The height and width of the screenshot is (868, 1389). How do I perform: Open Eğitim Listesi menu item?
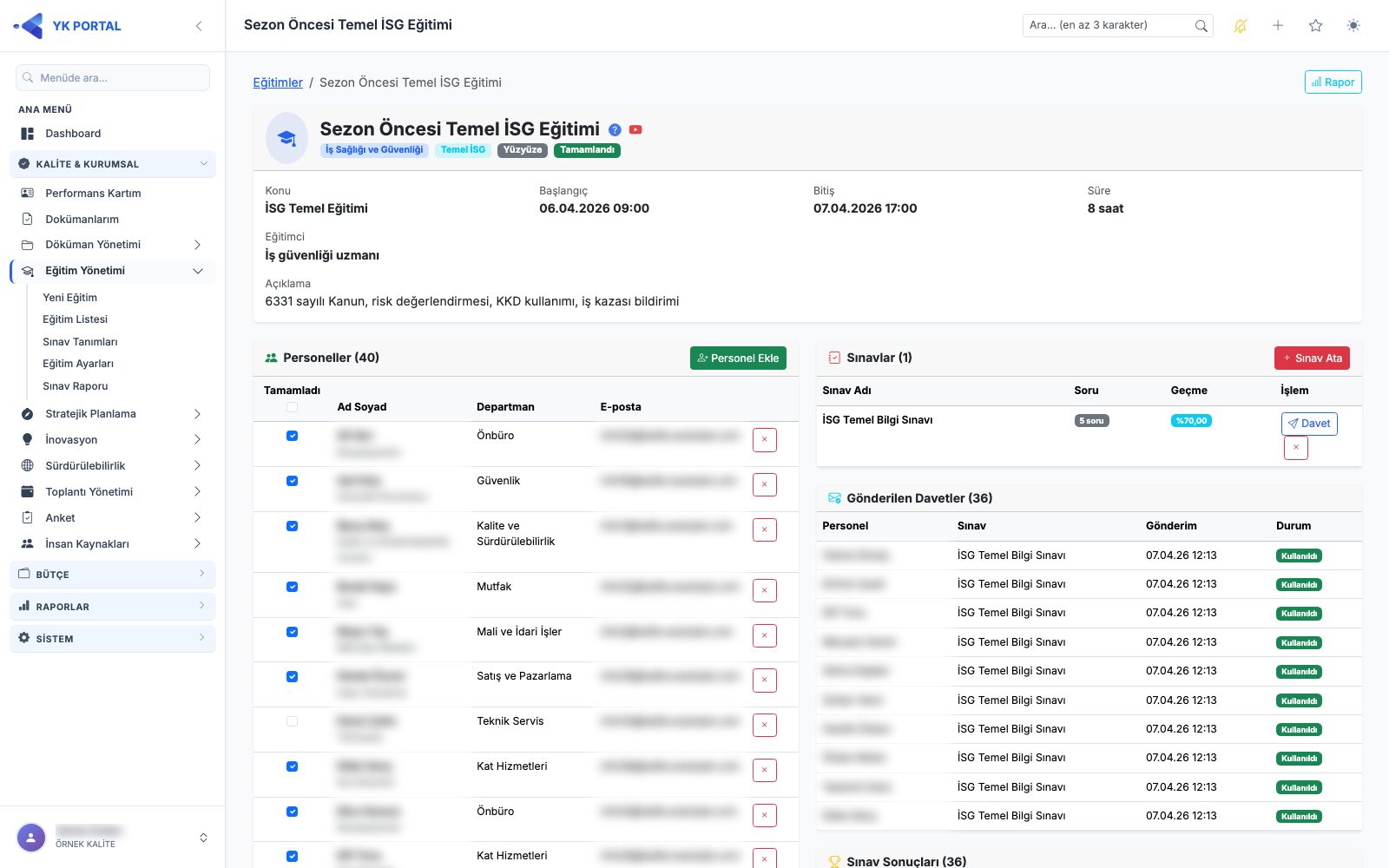(76, 319)
